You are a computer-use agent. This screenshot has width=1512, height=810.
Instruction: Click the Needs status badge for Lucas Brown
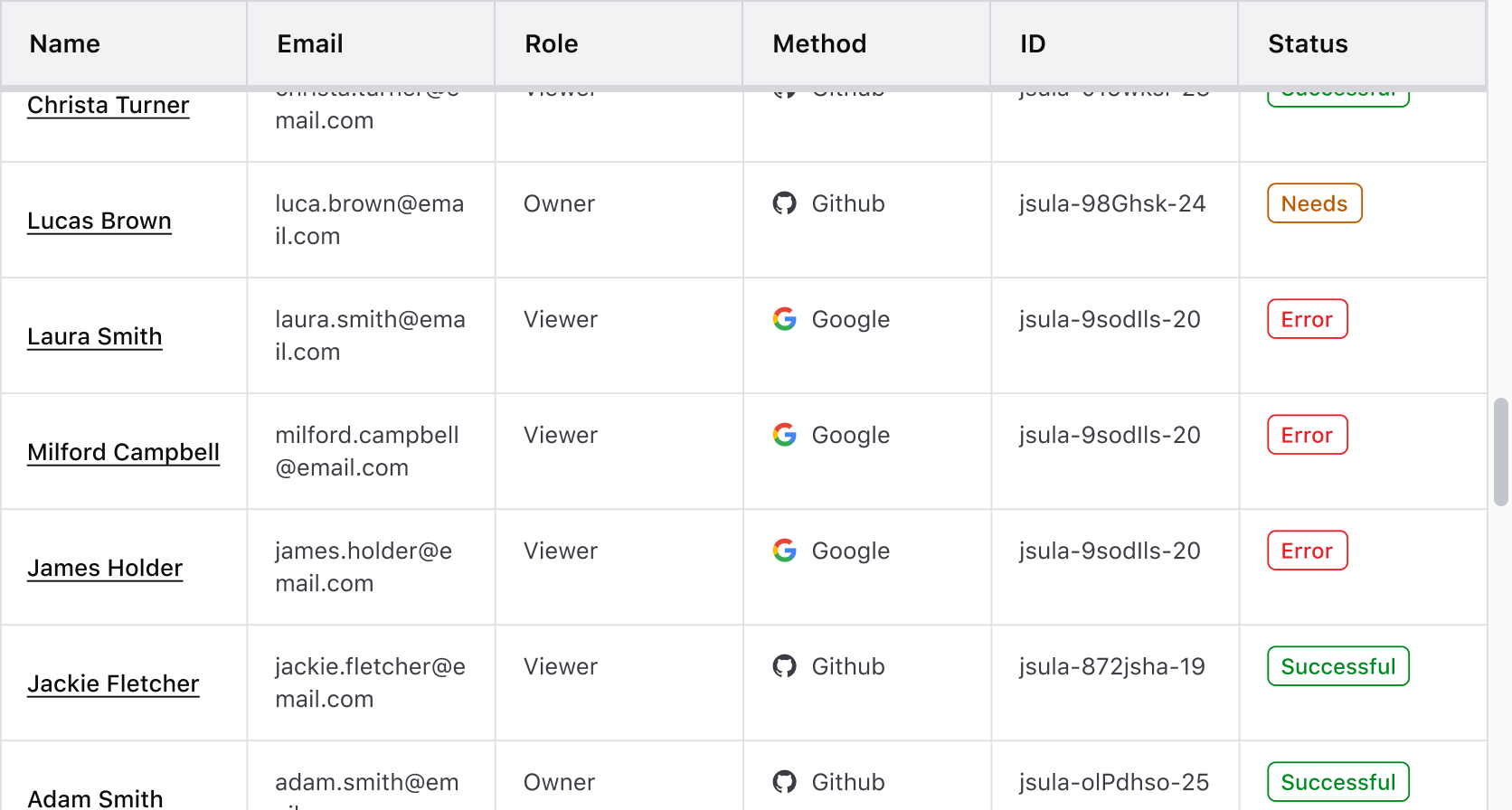pyautogui.click(x=1314, y=203)
